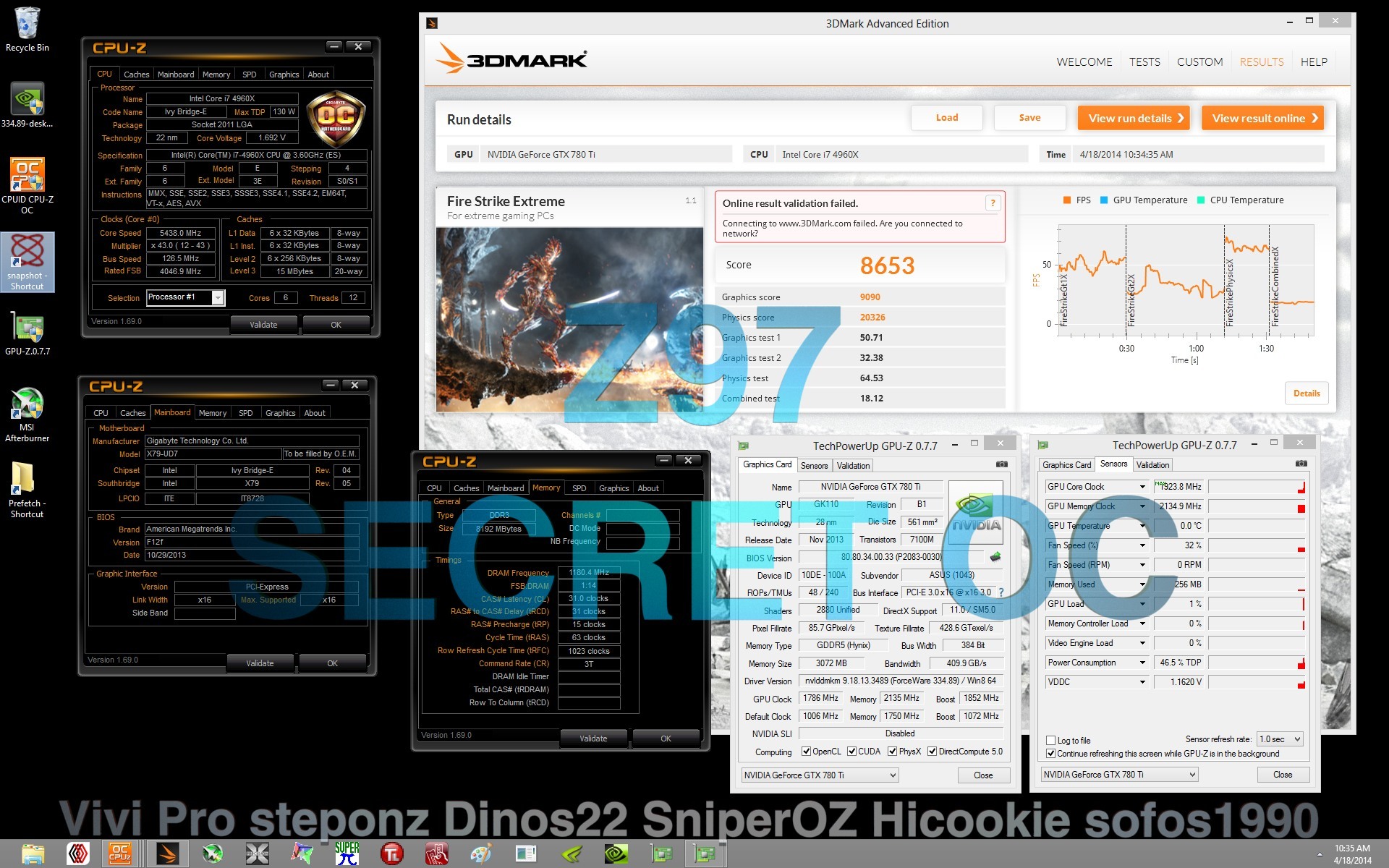
Task: Expand Processor #1 selection dropdown in CPU-Z
Action: point(216,297)
